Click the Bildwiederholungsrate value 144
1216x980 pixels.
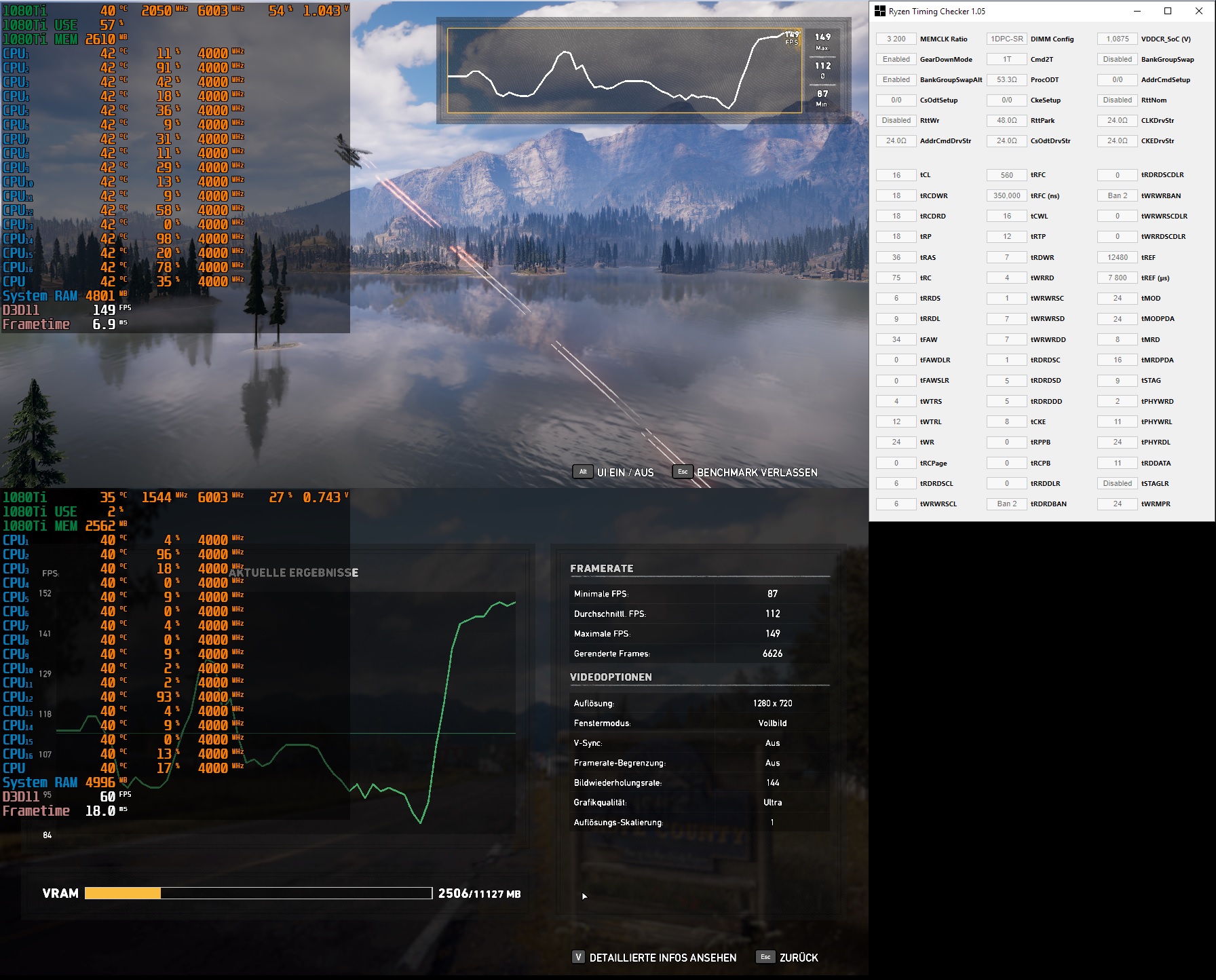pos(772,783)
